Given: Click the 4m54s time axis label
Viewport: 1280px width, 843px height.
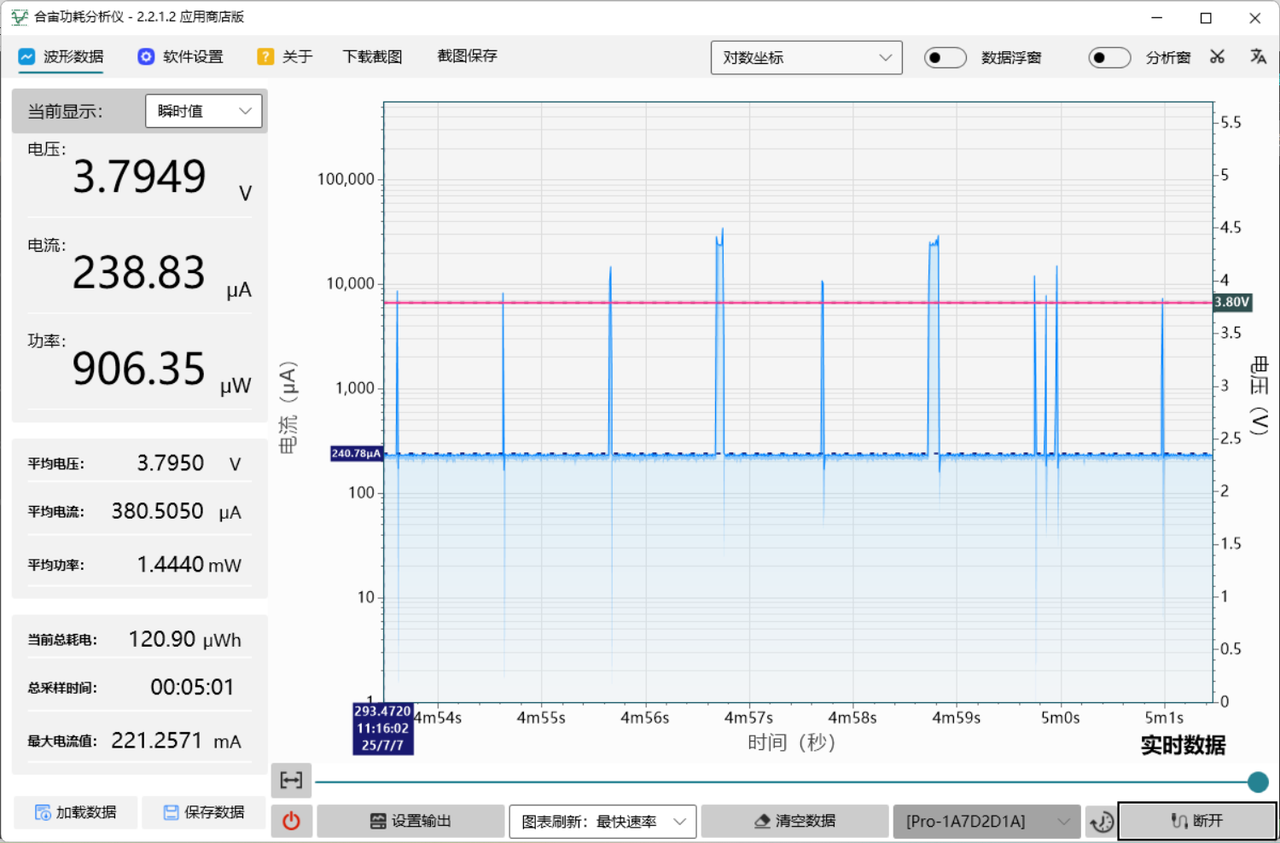Looking at the screenshot, I should click(x=438, y=717).
